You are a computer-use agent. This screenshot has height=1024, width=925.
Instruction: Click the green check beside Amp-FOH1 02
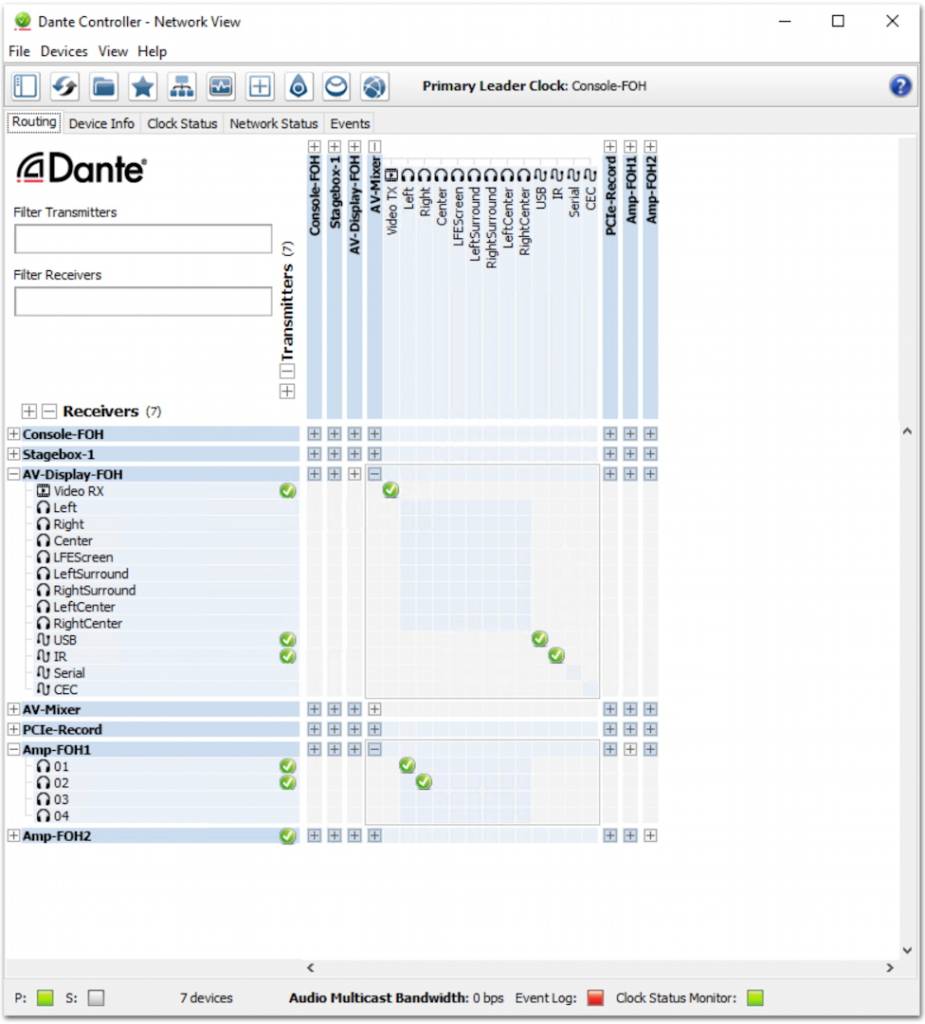[287, 782]
